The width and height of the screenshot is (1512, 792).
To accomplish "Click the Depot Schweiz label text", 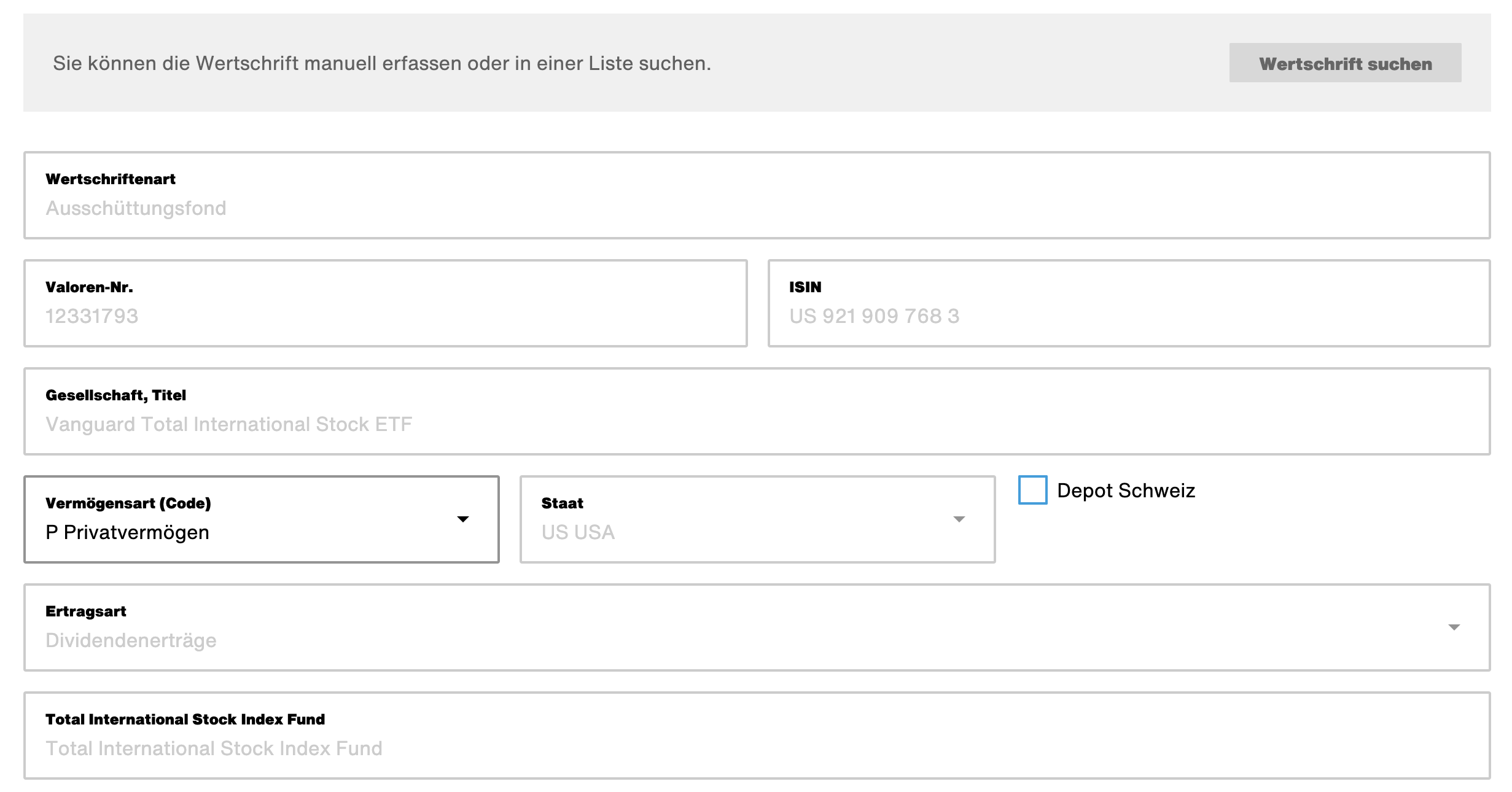I will (x=1126, y=491).
